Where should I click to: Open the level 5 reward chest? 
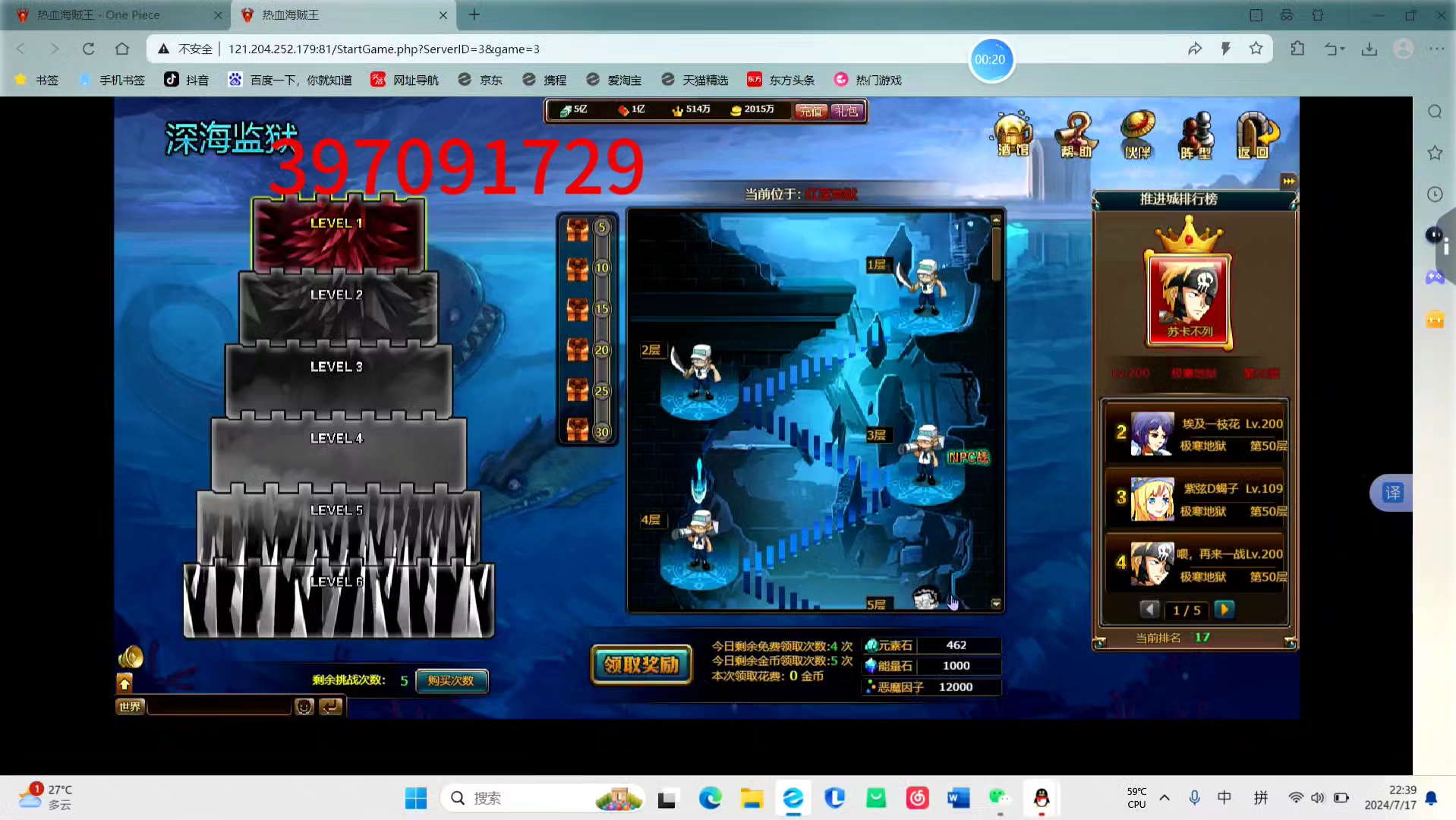coord(578,228)
